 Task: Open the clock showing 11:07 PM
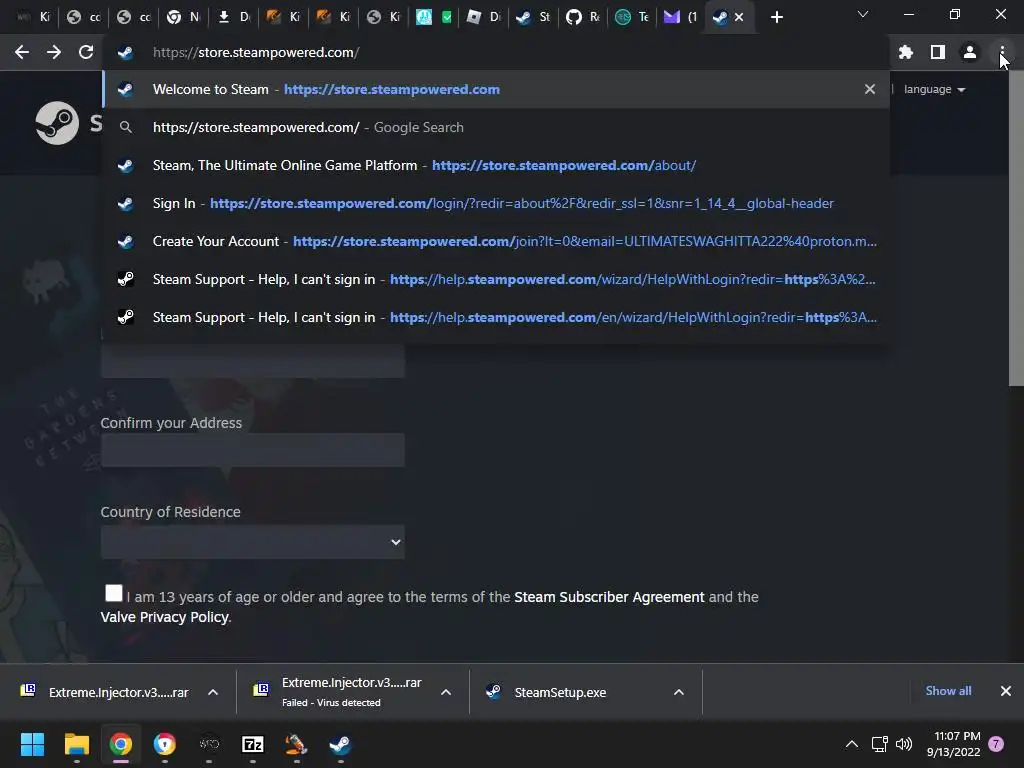[953, 744]
